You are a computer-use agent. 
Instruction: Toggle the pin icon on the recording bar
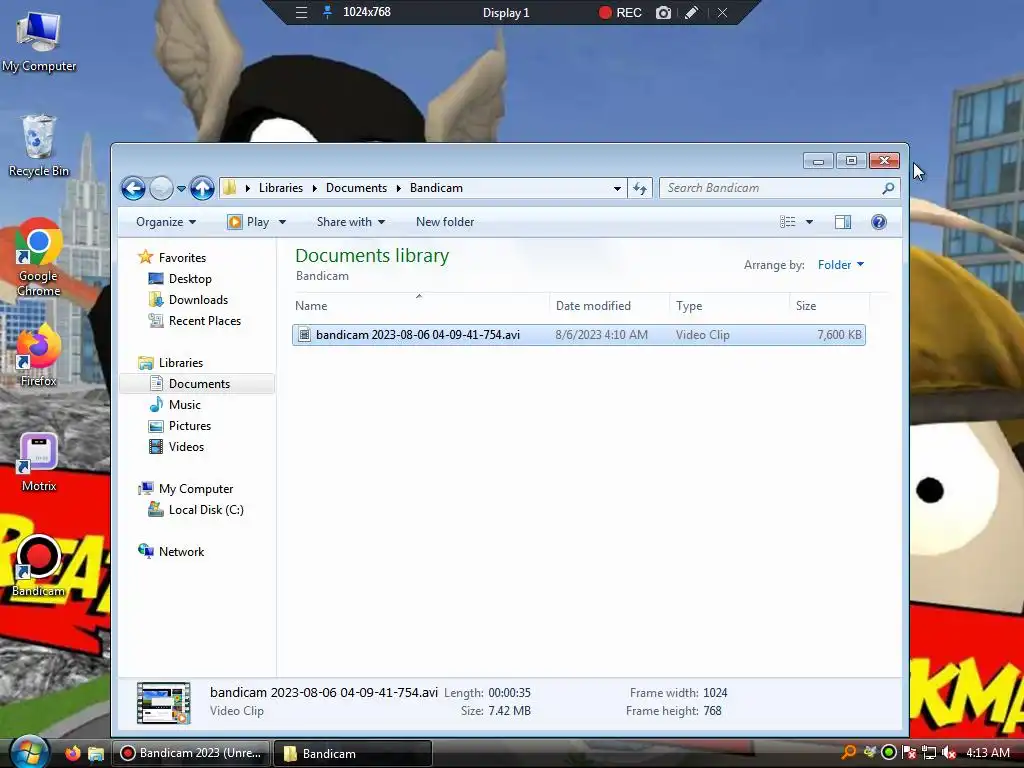pyautogui.click(x=327, y=12)
